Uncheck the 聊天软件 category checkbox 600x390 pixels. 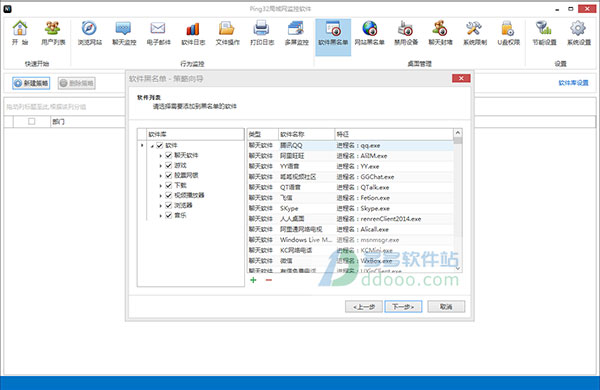pyautogui.click(x=168, y=155)
